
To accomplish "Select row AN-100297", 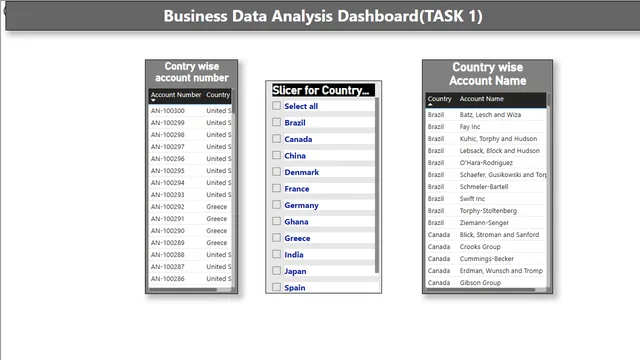I will click(190, 147).
